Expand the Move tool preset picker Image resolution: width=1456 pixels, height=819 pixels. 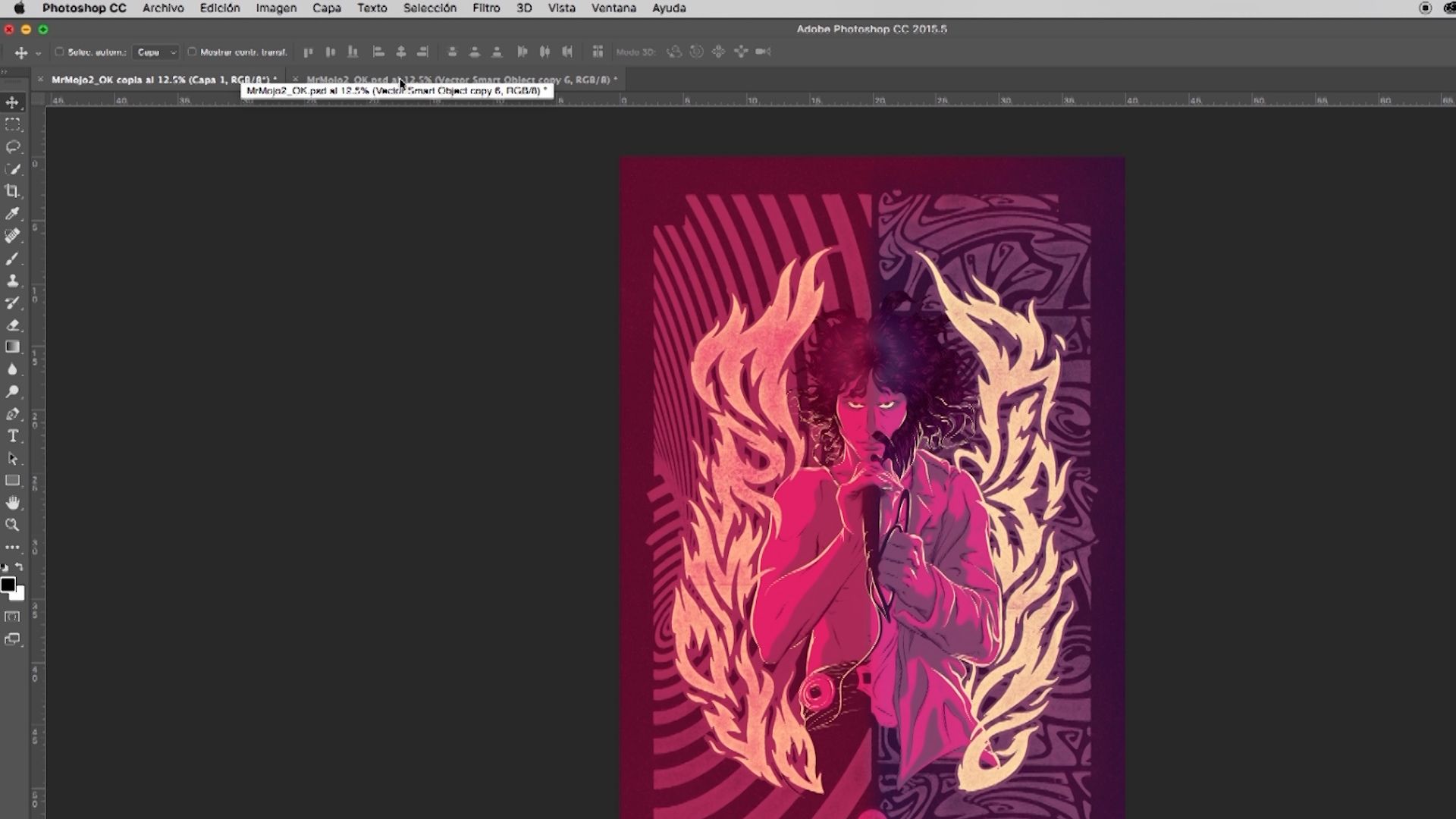click(x=38, y=53)
